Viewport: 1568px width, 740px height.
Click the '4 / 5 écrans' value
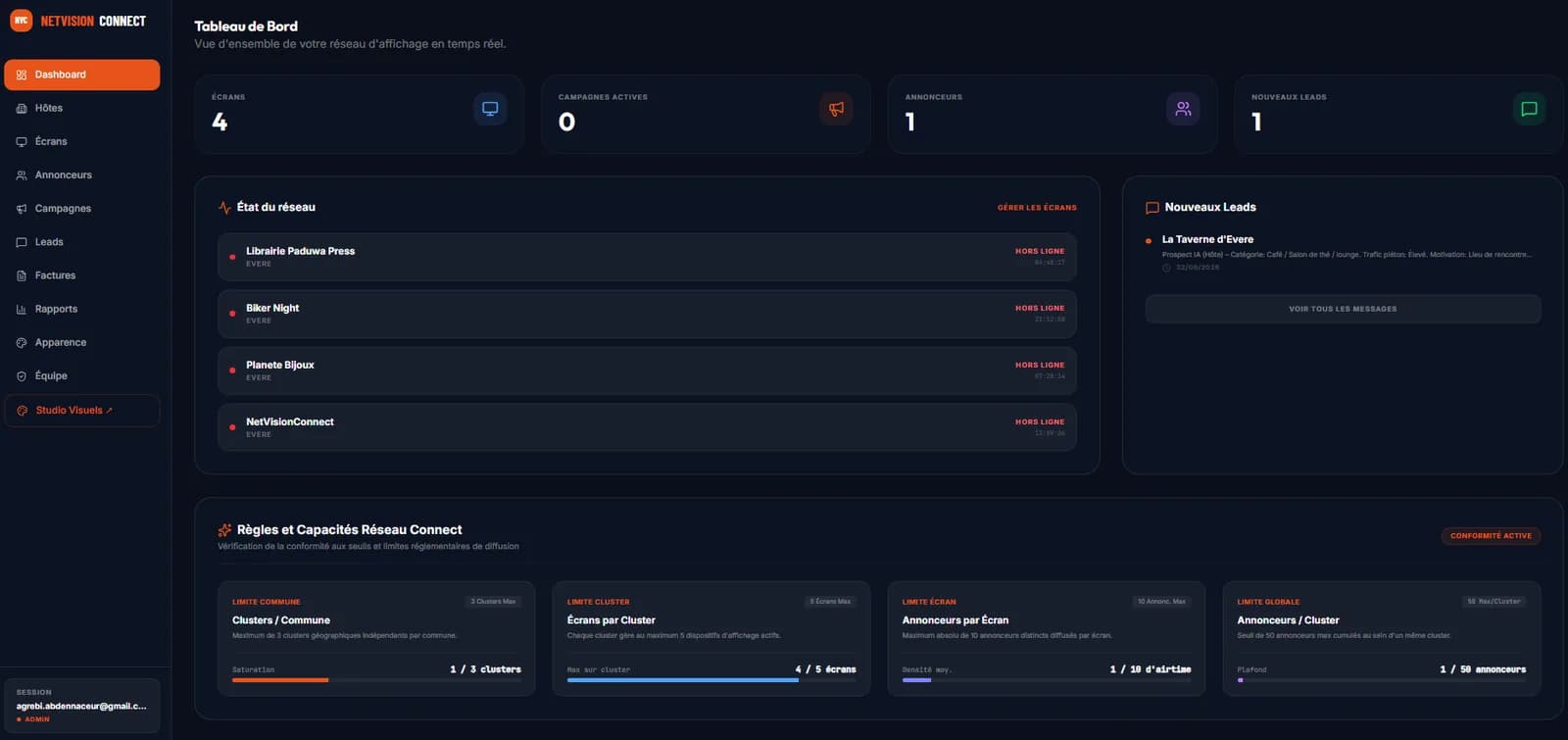825,669
